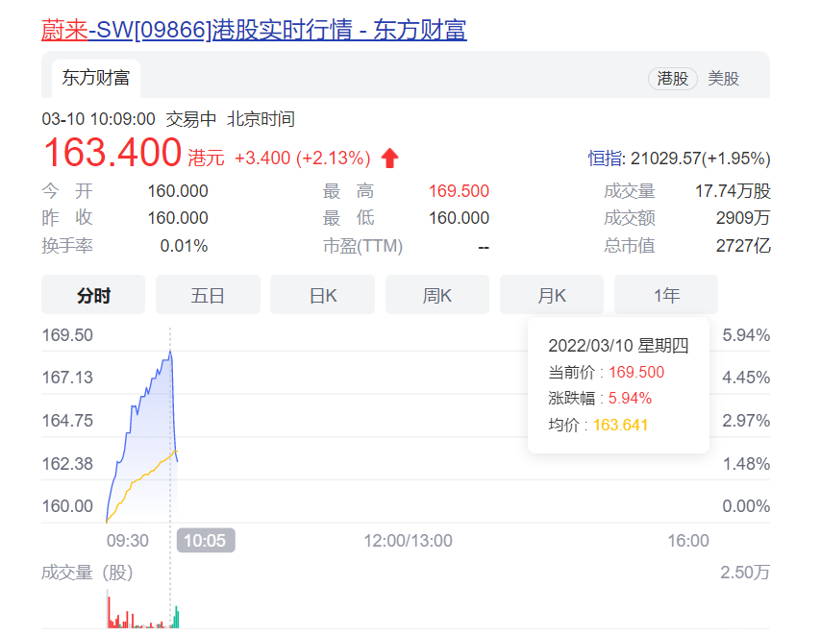The width and height of the screenshot is (820, 635).
Task: Select the 月K chart tab
Action: [x=552, y=294]
